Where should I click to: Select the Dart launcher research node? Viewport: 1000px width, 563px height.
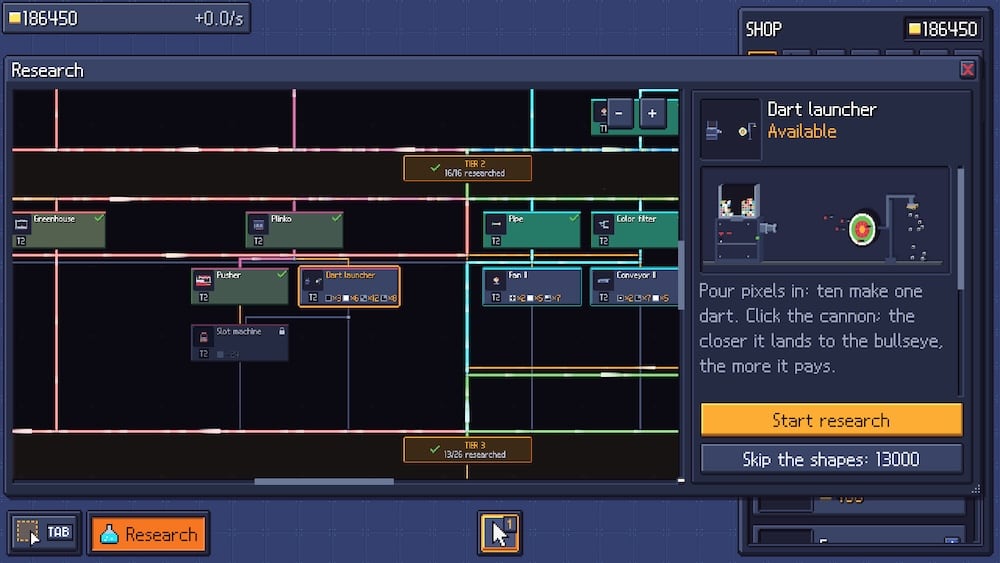pyautogui.click(x=349, y=286)
